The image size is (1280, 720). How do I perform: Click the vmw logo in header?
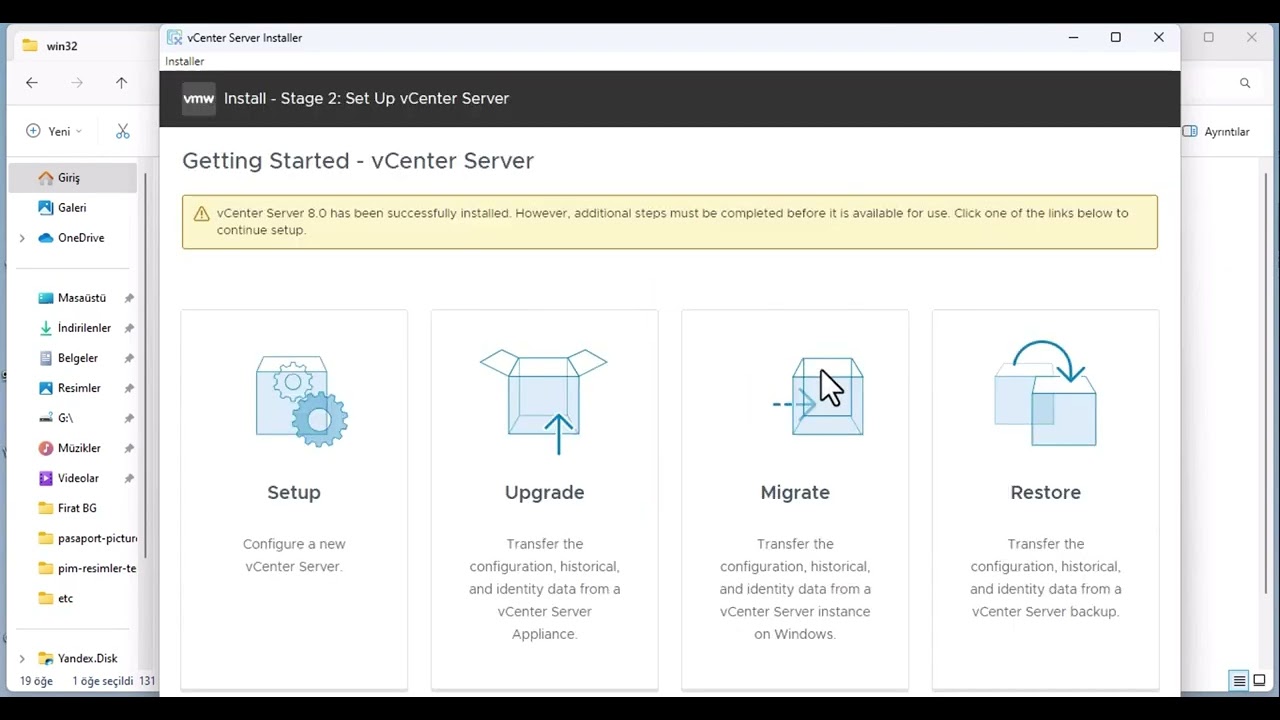[x=198, y=98]
